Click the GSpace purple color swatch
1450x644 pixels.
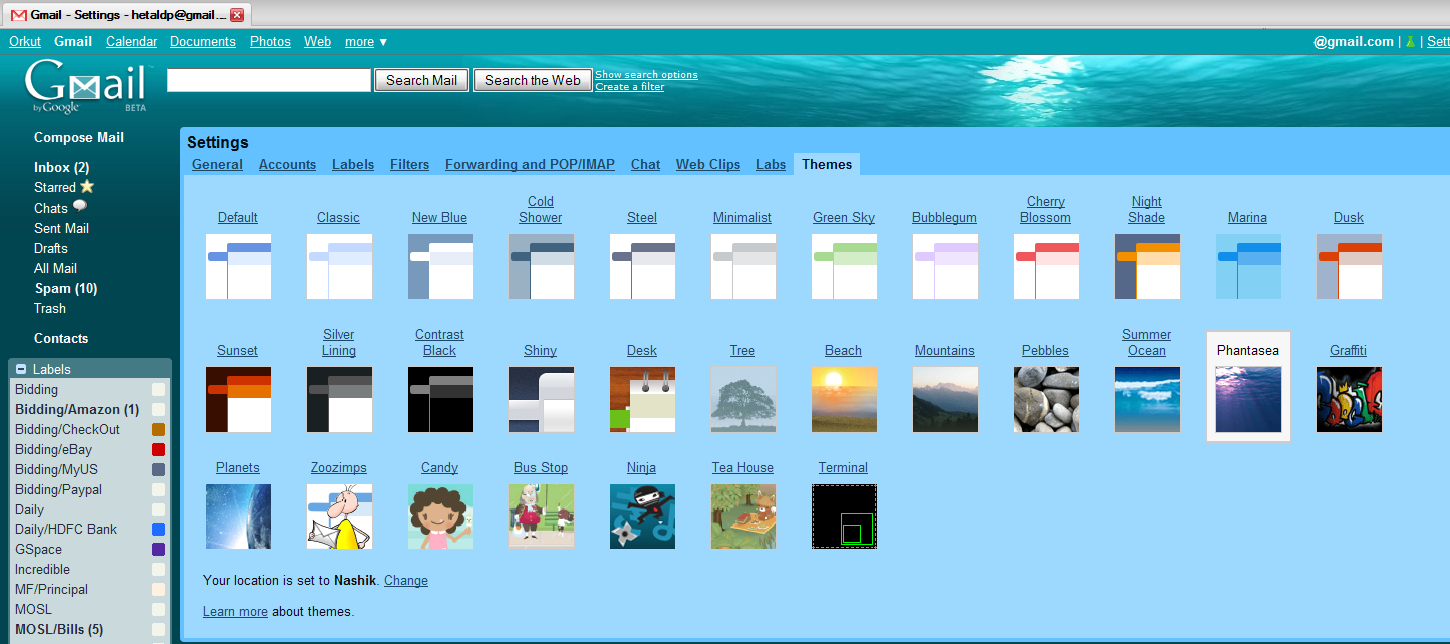coord(158,550)
